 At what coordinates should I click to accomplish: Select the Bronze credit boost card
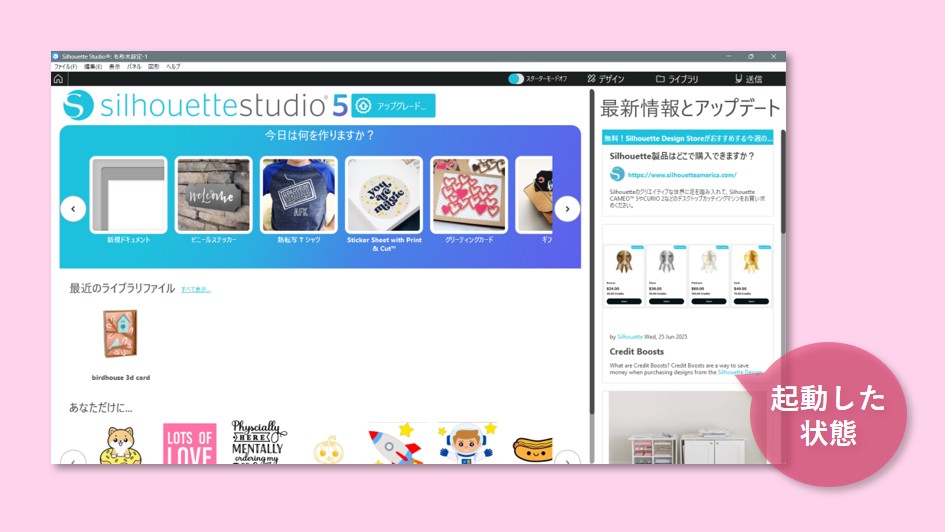click(624, 275)
